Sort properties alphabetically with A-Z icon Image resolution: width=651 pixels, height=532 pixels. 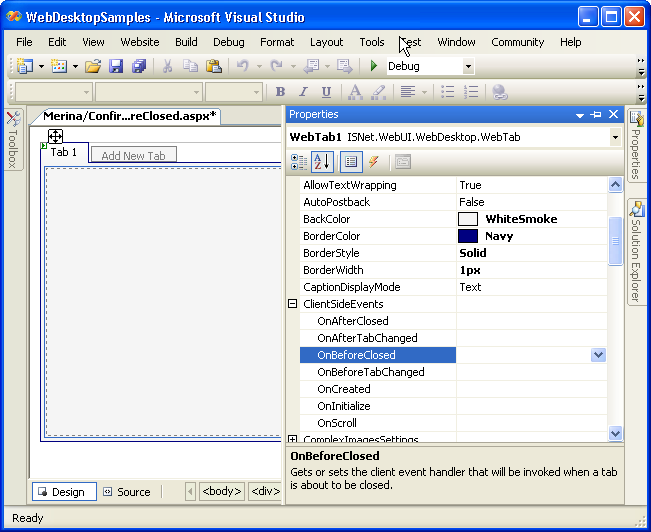pyautogui.click(x=323, y=161)
